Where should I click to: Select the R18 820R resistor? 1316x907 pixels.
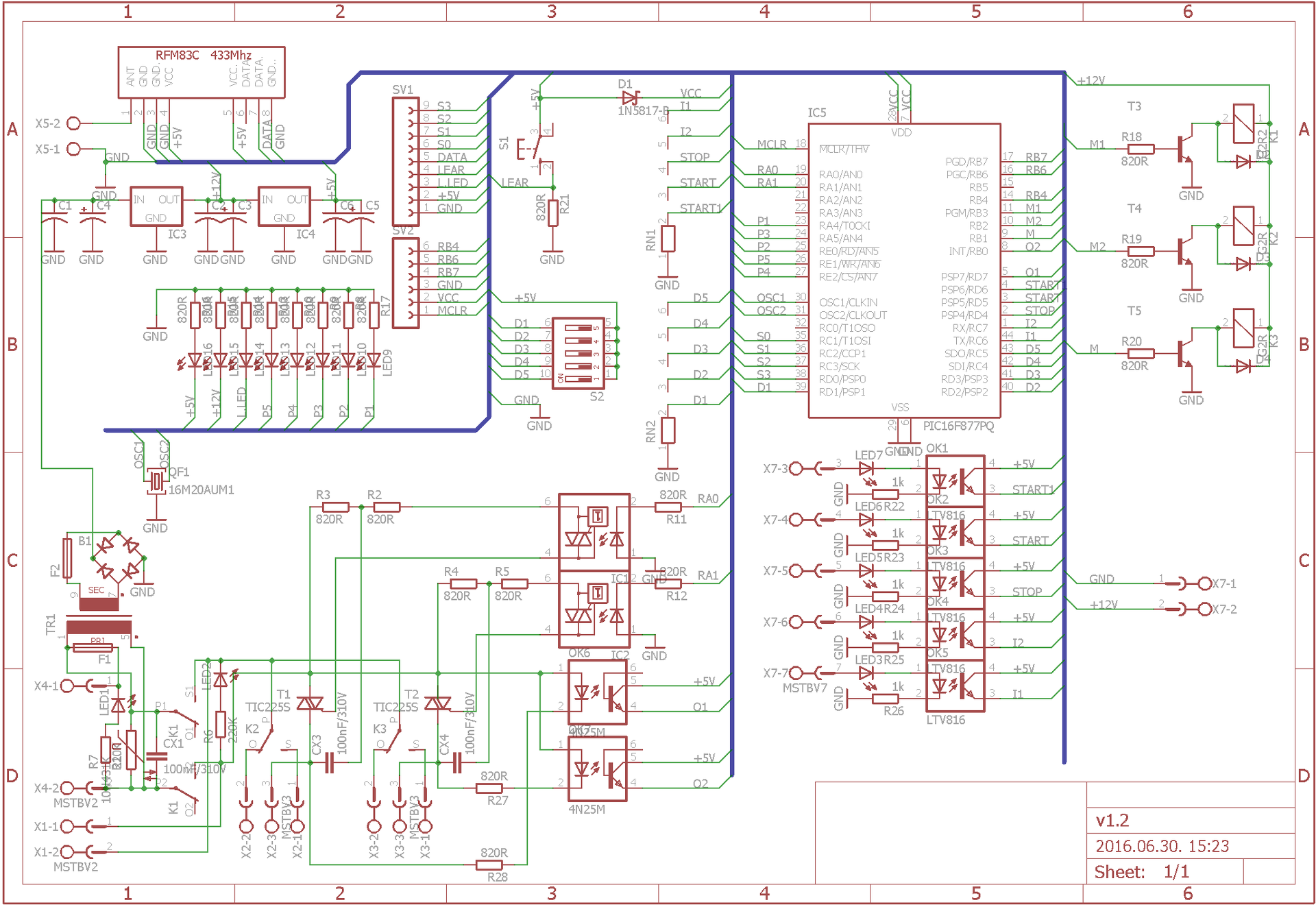[1141, 149]
